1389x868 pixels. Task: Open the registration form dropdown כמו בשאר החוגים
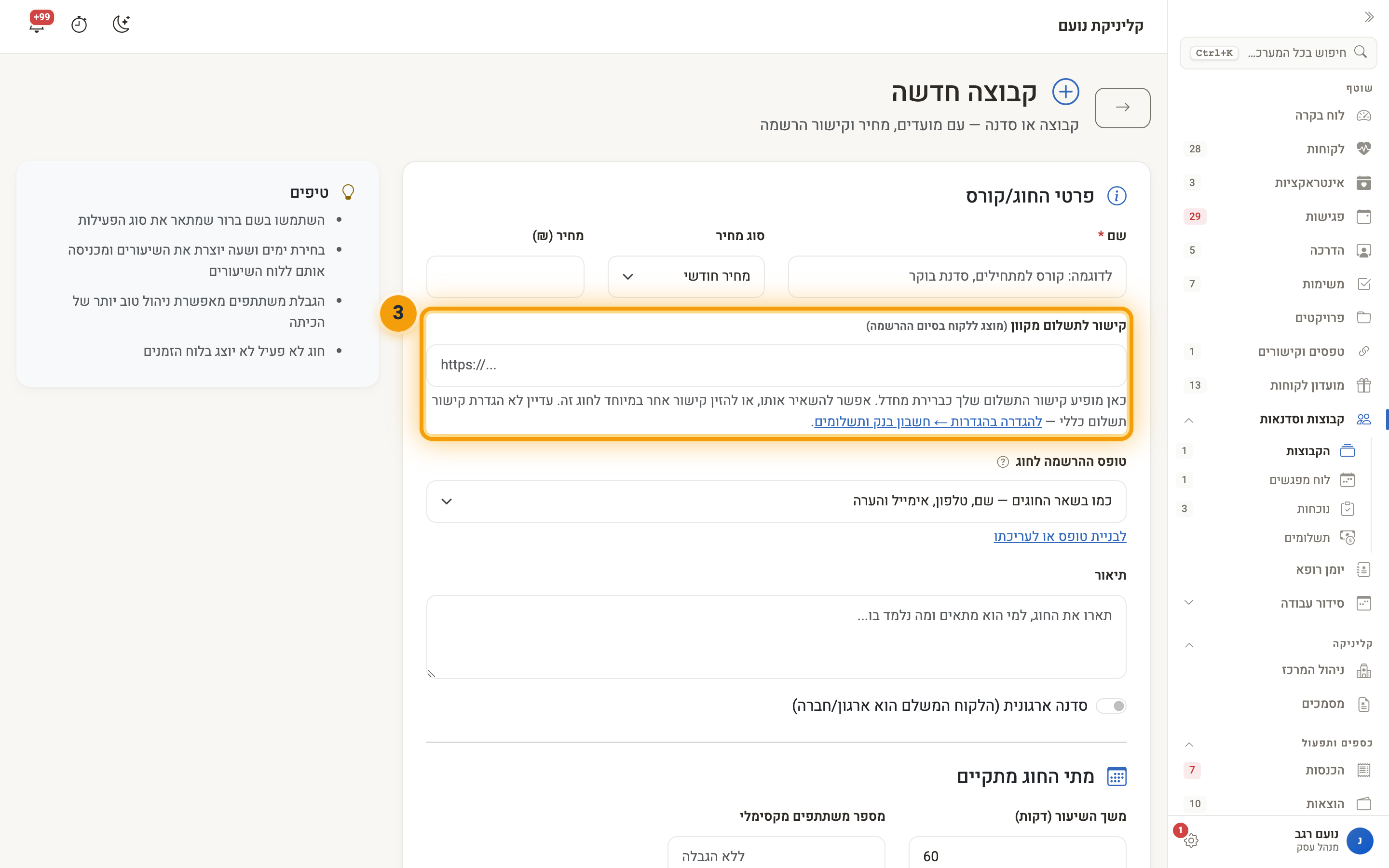(x=776, y=501)
